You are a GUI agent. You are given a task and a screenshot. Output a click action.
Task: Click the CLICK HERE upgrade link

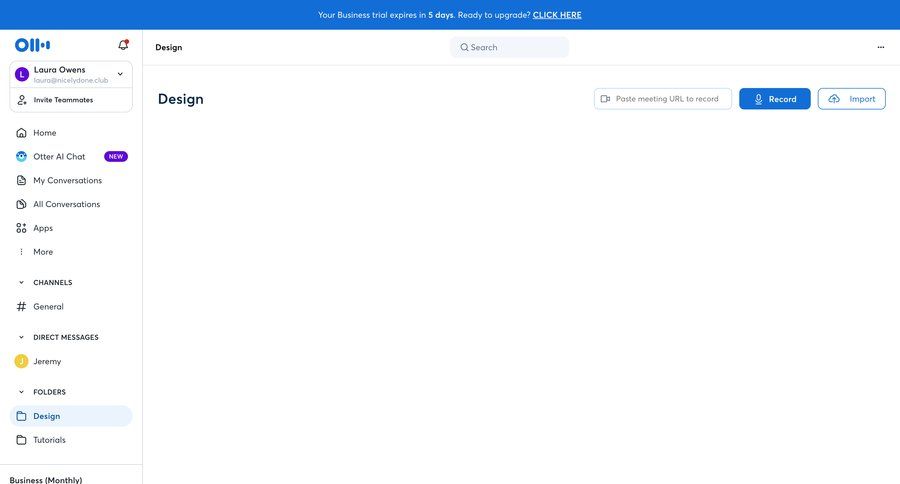click(557, 15)
